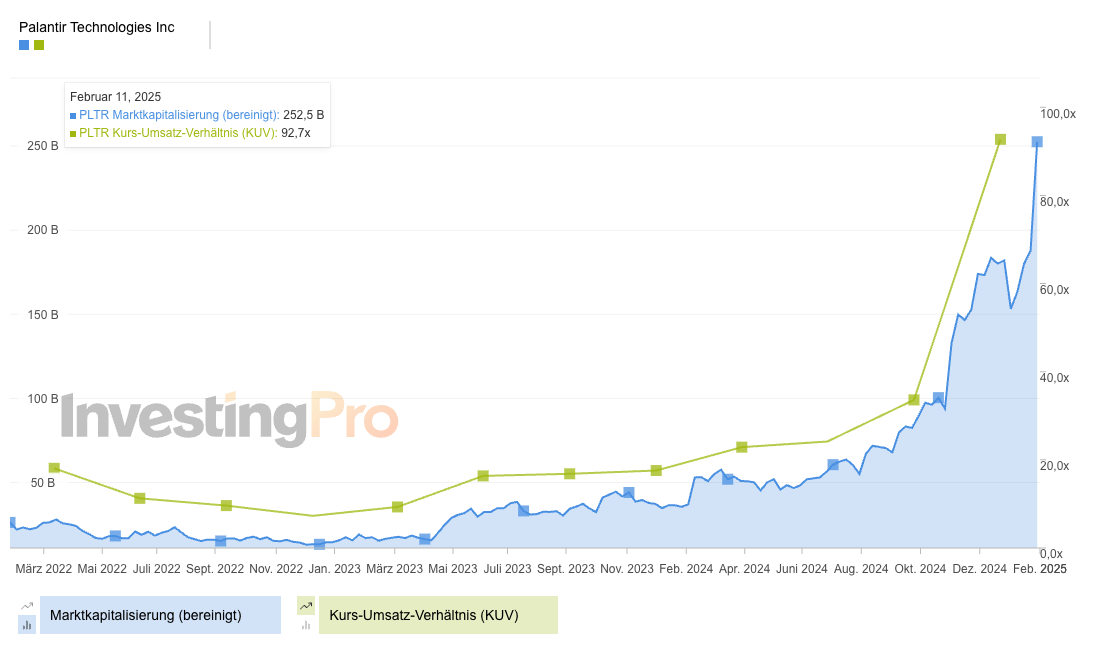Select the blue market cap marker above Sept. 2022

[220, 540]
